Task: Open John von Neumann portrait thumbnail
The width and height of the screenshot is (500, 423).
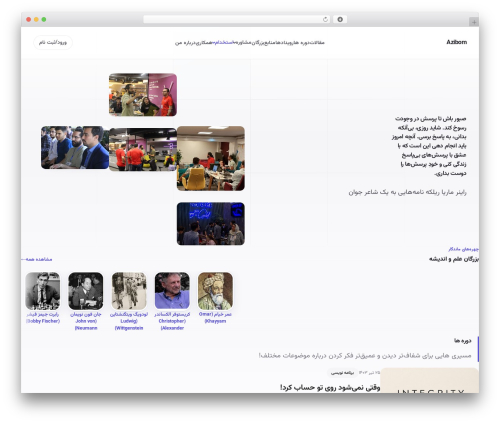Action: click(x=86, y=291)
